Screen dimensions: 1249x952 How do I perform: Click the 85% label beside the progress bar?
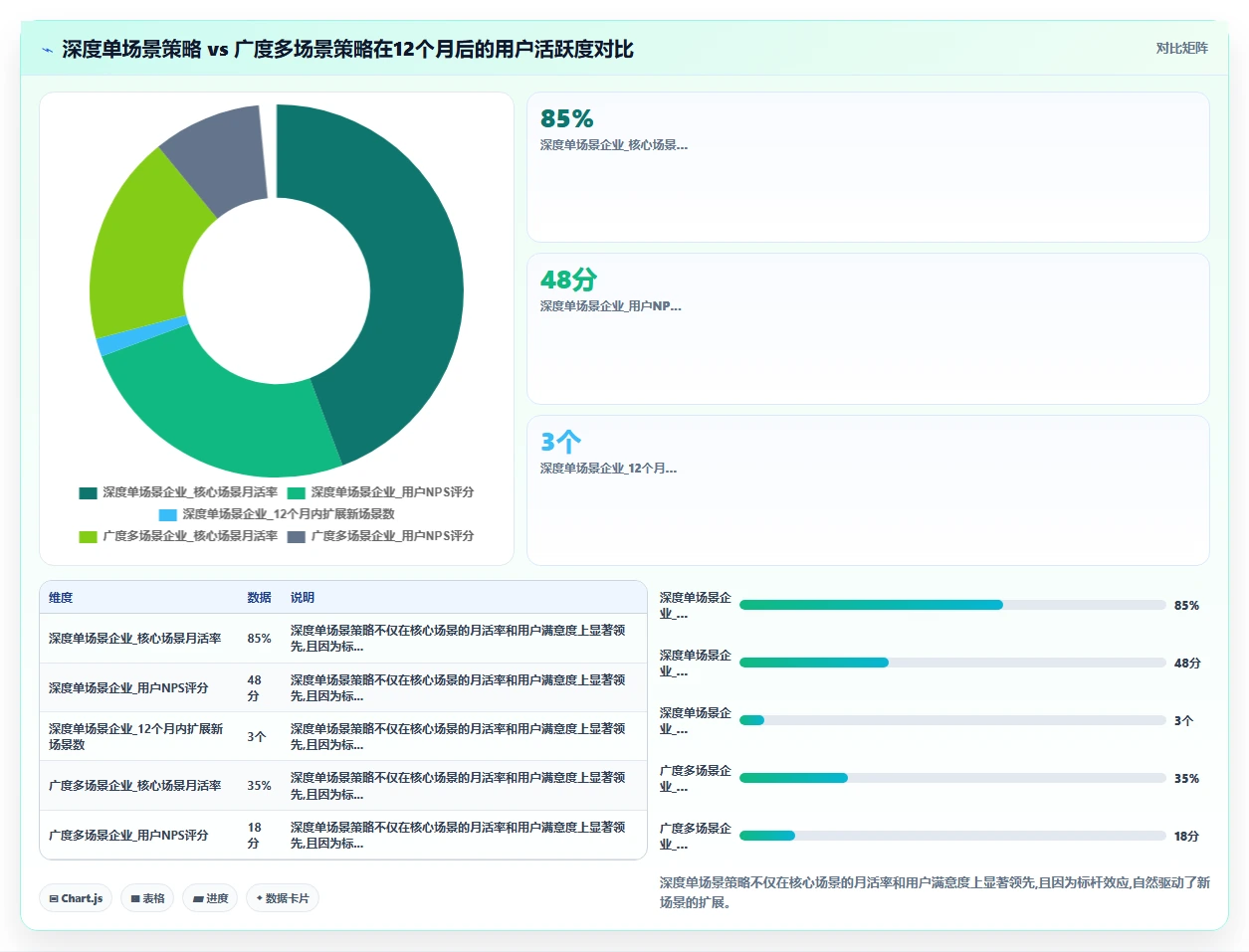click(x=1186, y=606)
